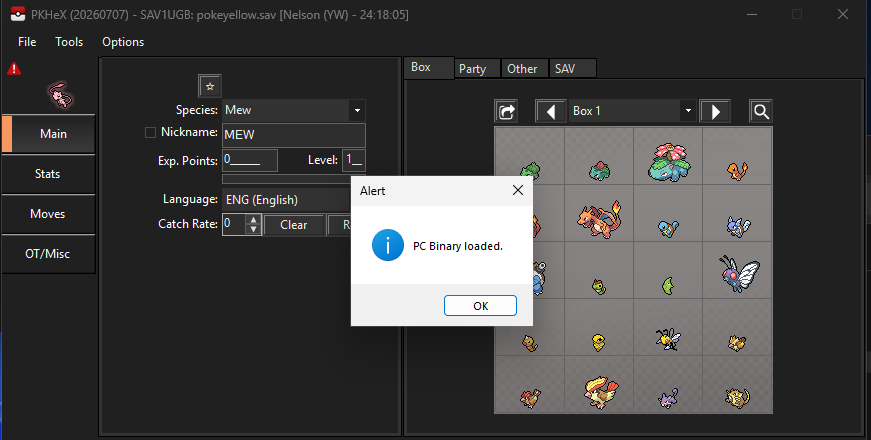This screenshot has height=440, width=871.
Task: Select the Kakuna box slot
Action: tap(599, 328)
